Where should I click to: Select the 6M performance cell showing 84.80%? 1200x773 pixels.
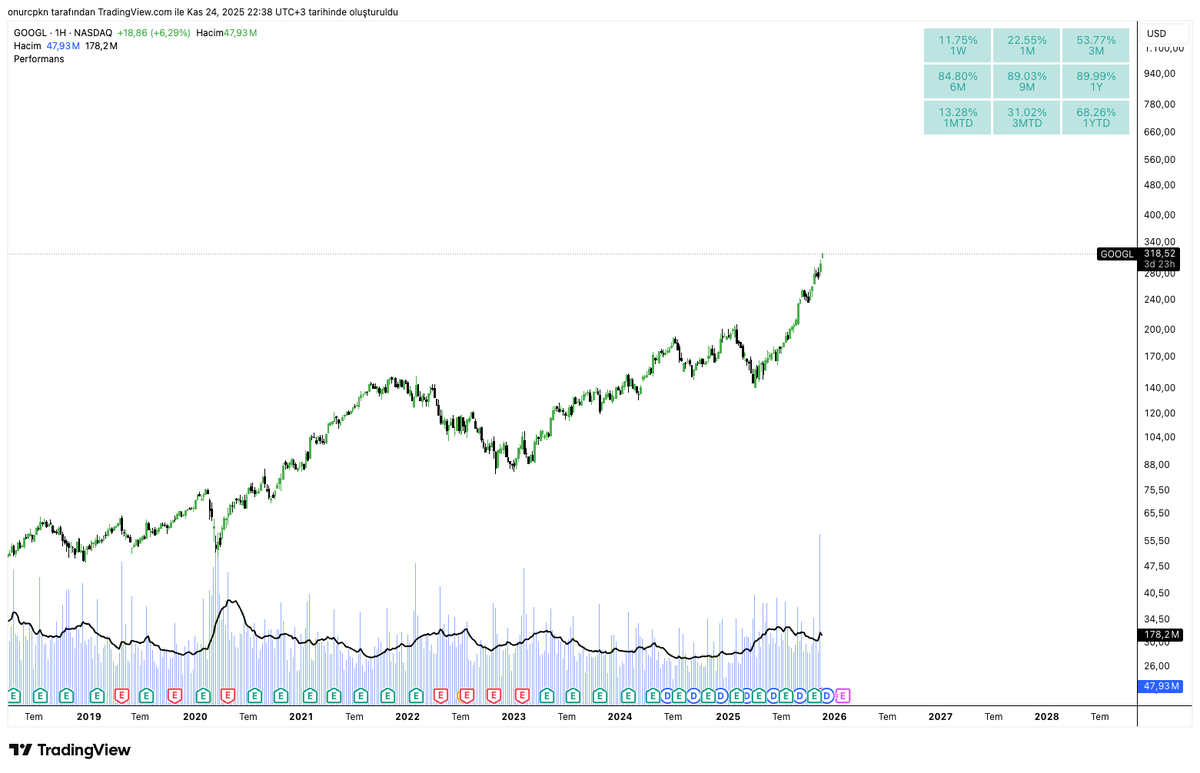coord(957,82)
